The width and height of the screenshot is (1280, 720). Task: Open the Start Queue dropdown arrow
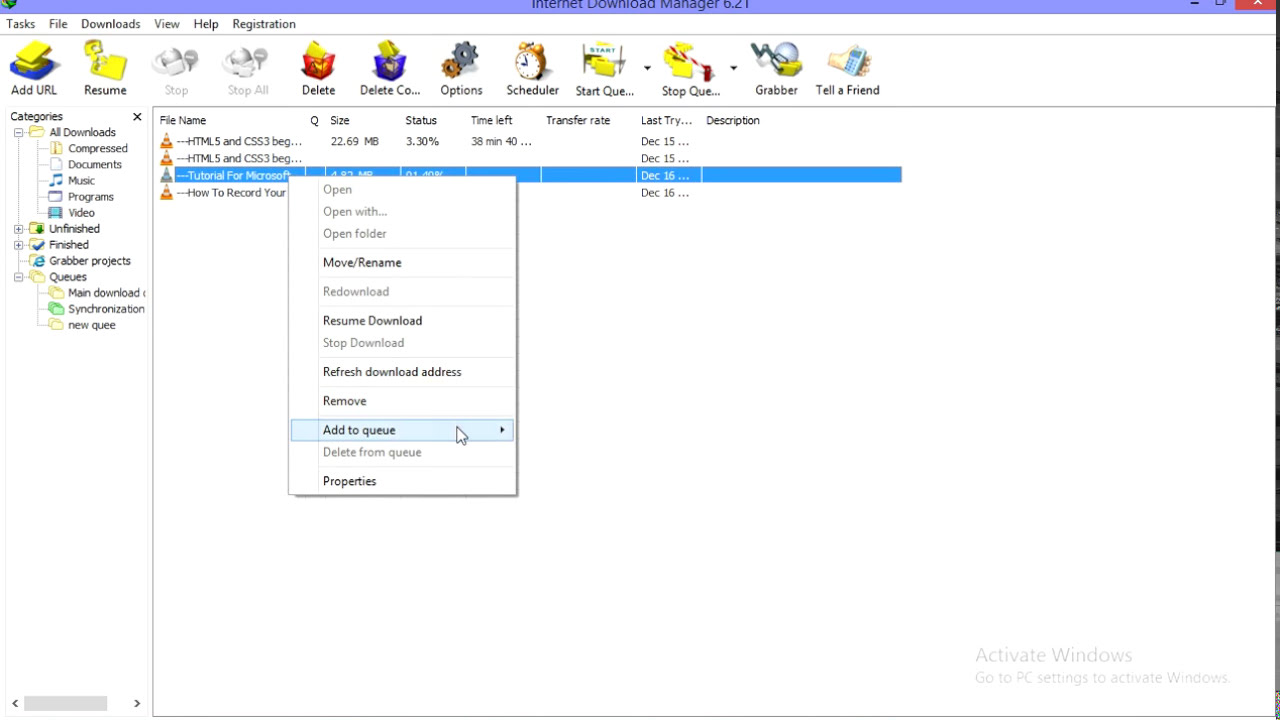647,68
